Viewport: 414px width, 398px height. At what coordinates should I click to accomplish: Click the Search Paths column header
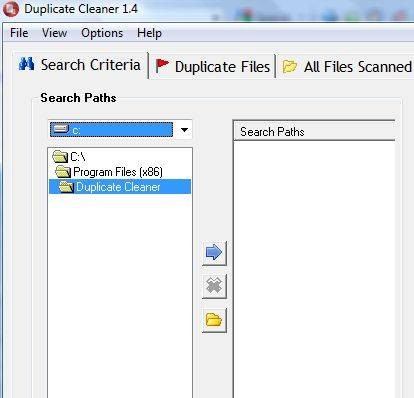(x=314, y=132)
